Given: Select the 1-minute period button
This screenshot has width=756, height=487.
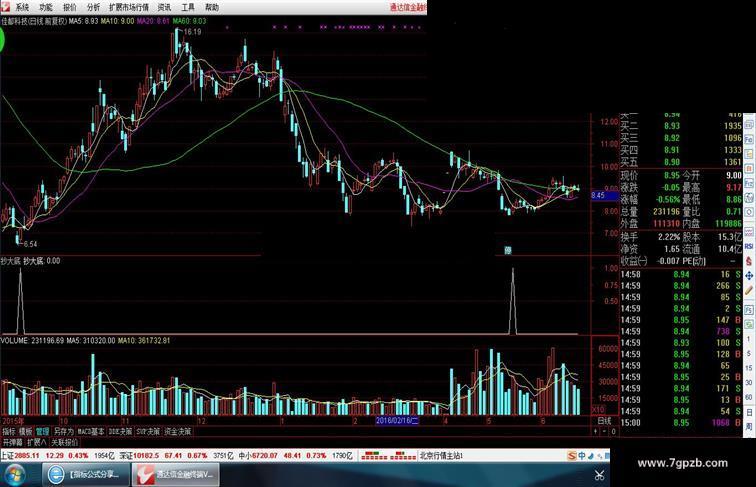Looking at the screenshot, I should click(749, 339).
